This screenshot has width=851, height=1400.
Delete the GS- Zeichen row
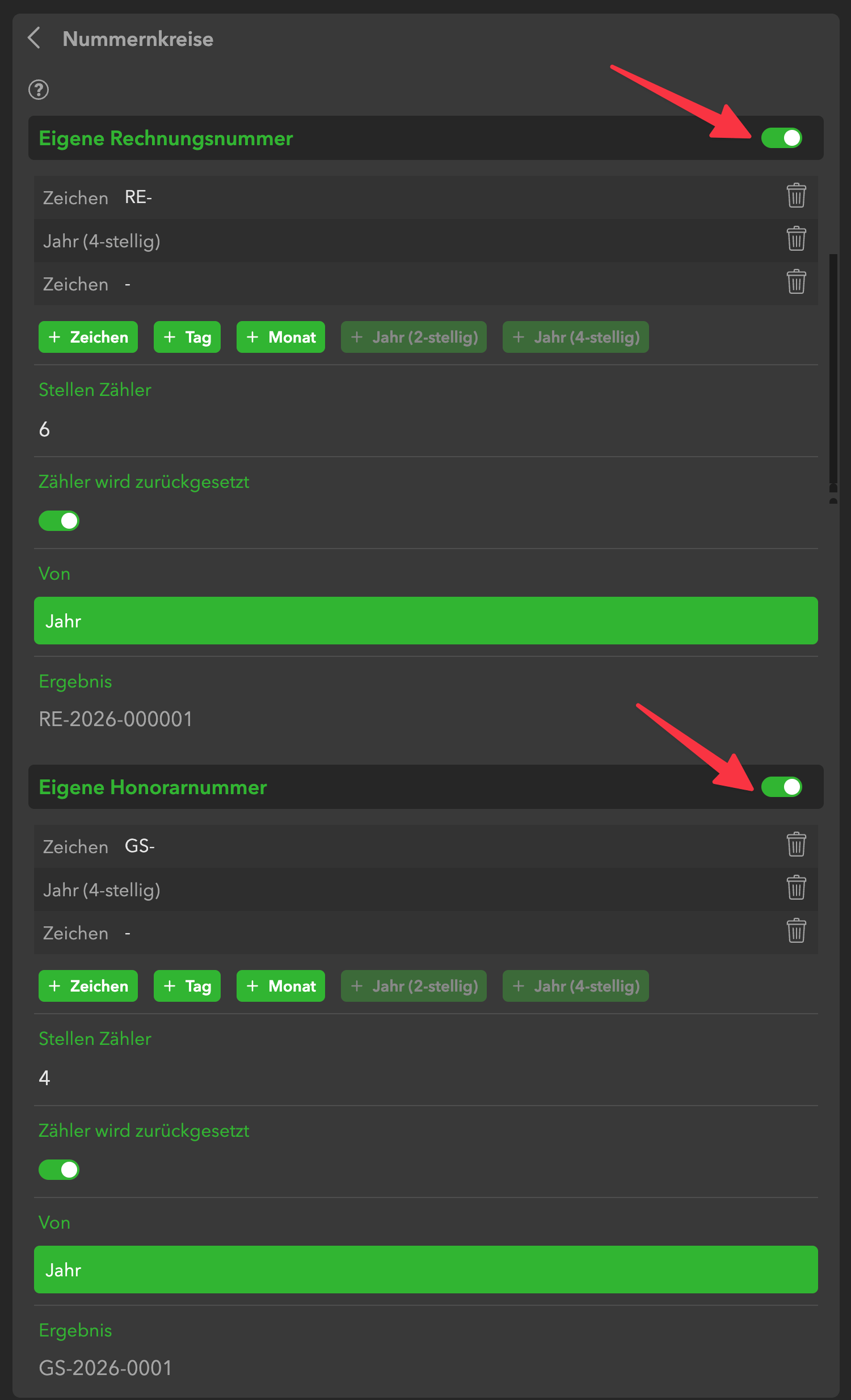point(795,845)
